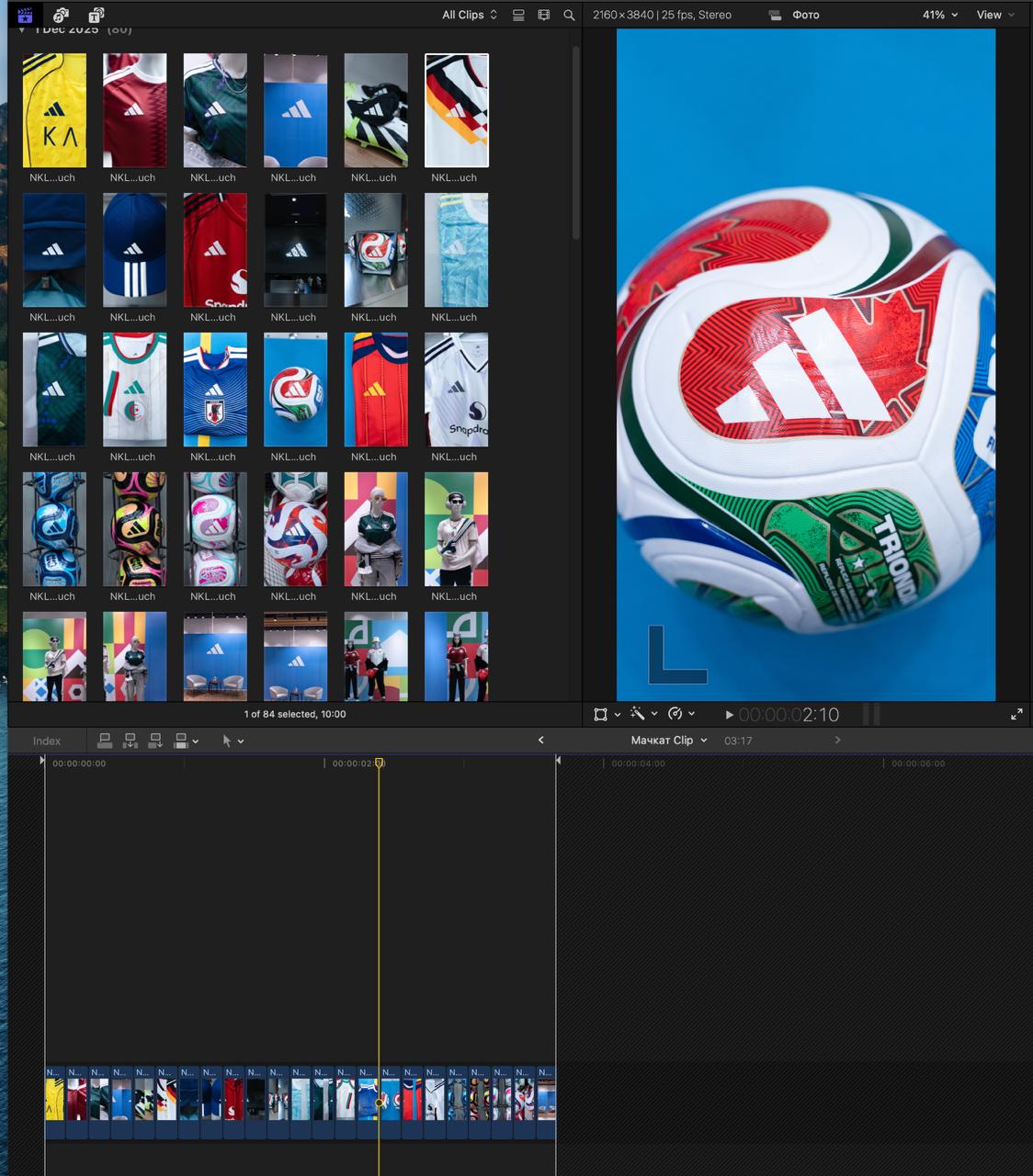Click the 03:17 project duration text
Image resolution: width=1033 pixels, height=1176 pixels.
738,741
